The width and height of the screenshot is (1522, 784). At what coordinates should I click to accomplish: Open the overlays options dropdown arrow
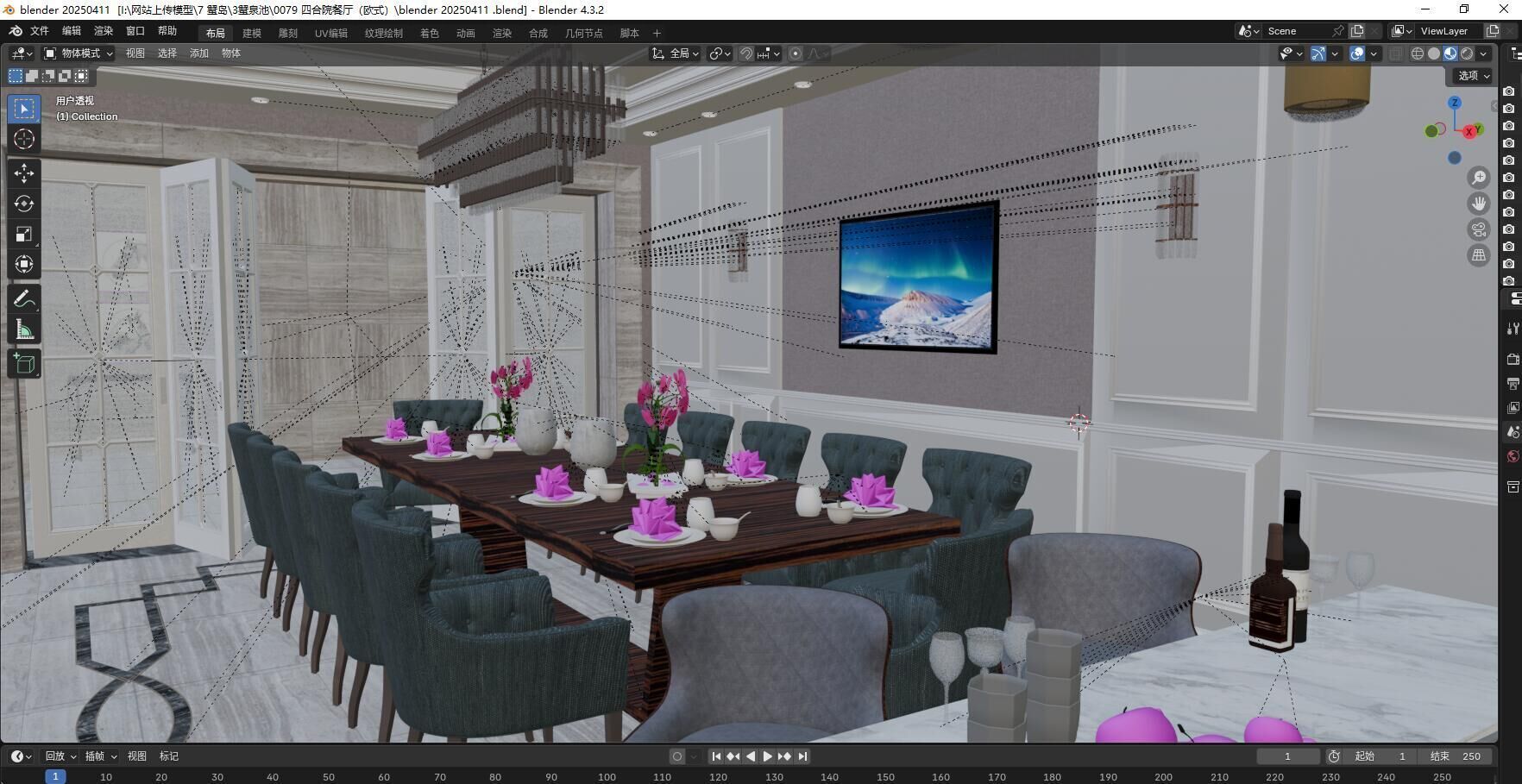(x=1374, y=53)
